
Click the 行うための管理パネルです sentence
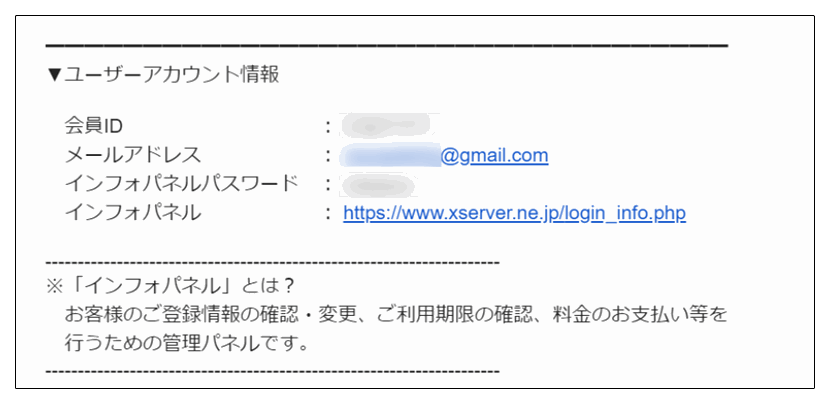(x=187, y=344)
